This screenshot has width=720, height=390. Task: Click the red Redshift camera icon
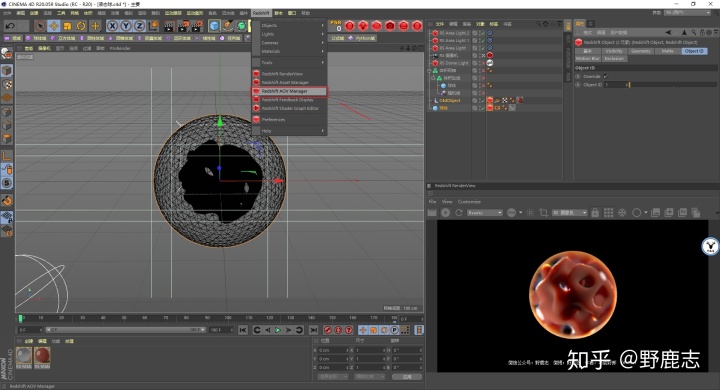pos(390,26)
